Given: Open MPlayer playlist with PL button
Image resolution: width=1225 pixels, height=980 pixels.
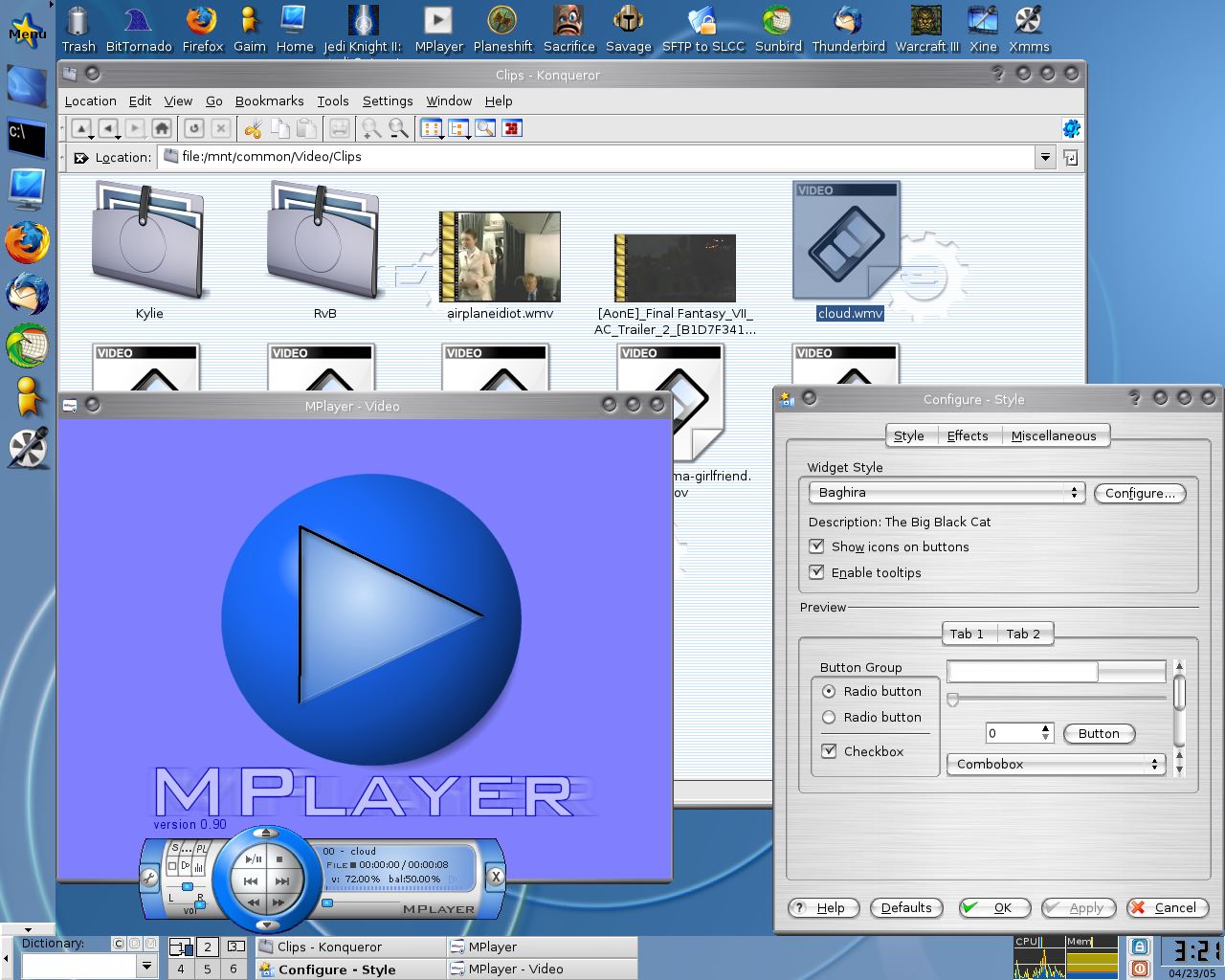Looking at the screenshot, I should click(x=202, y=849).
